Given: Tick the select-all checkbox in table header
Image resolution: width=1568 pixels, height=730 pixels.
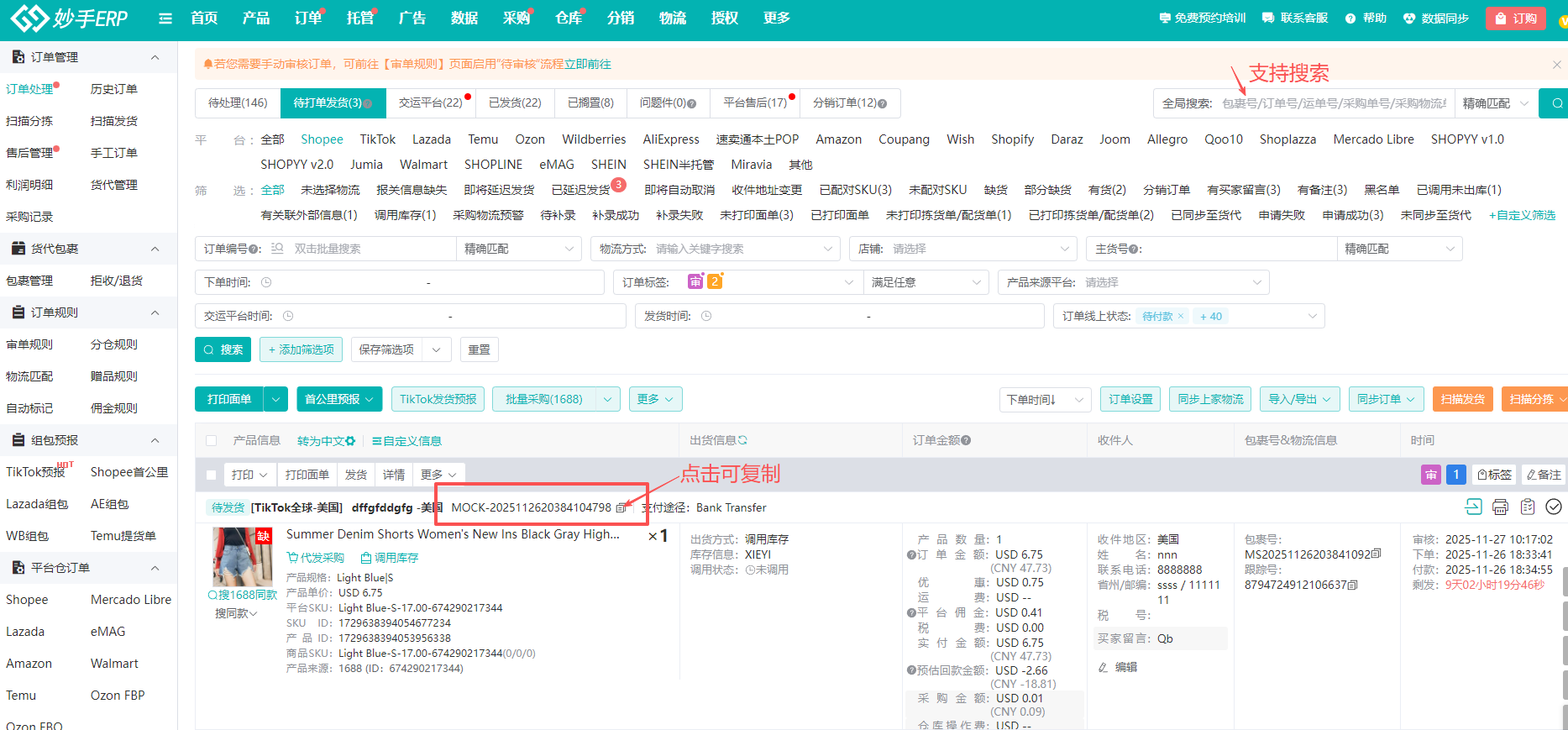Looking at the screenshot, I should click(212, 441).
